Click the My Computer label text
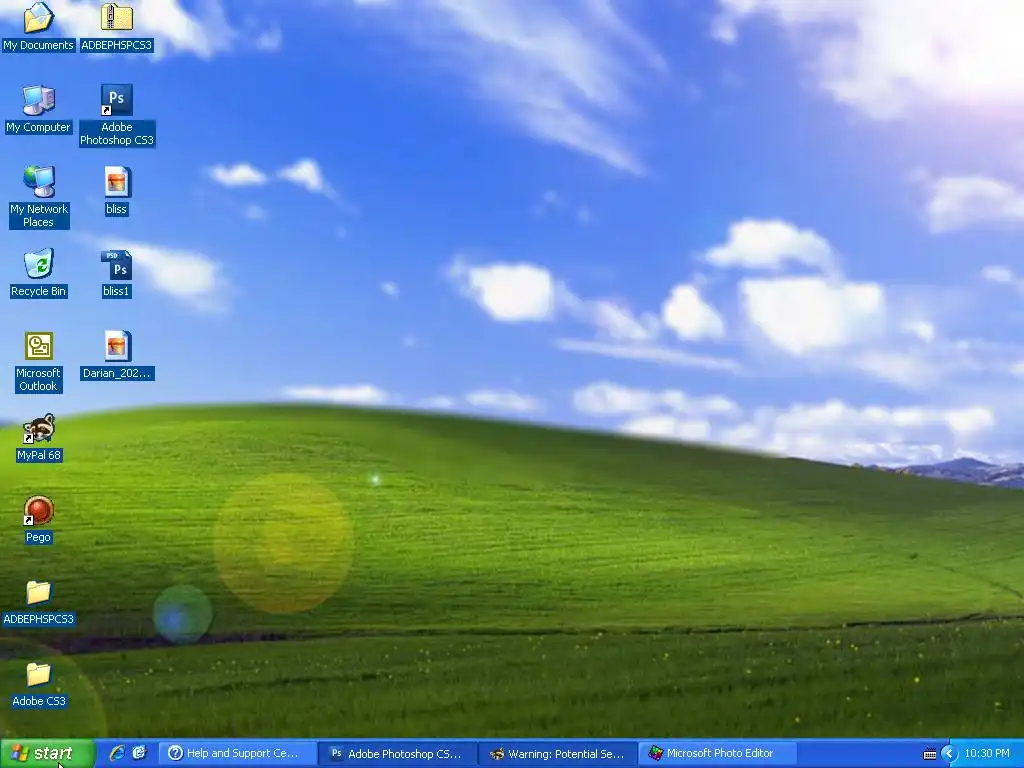The image size is (1024, 768). tap(39, 127)
